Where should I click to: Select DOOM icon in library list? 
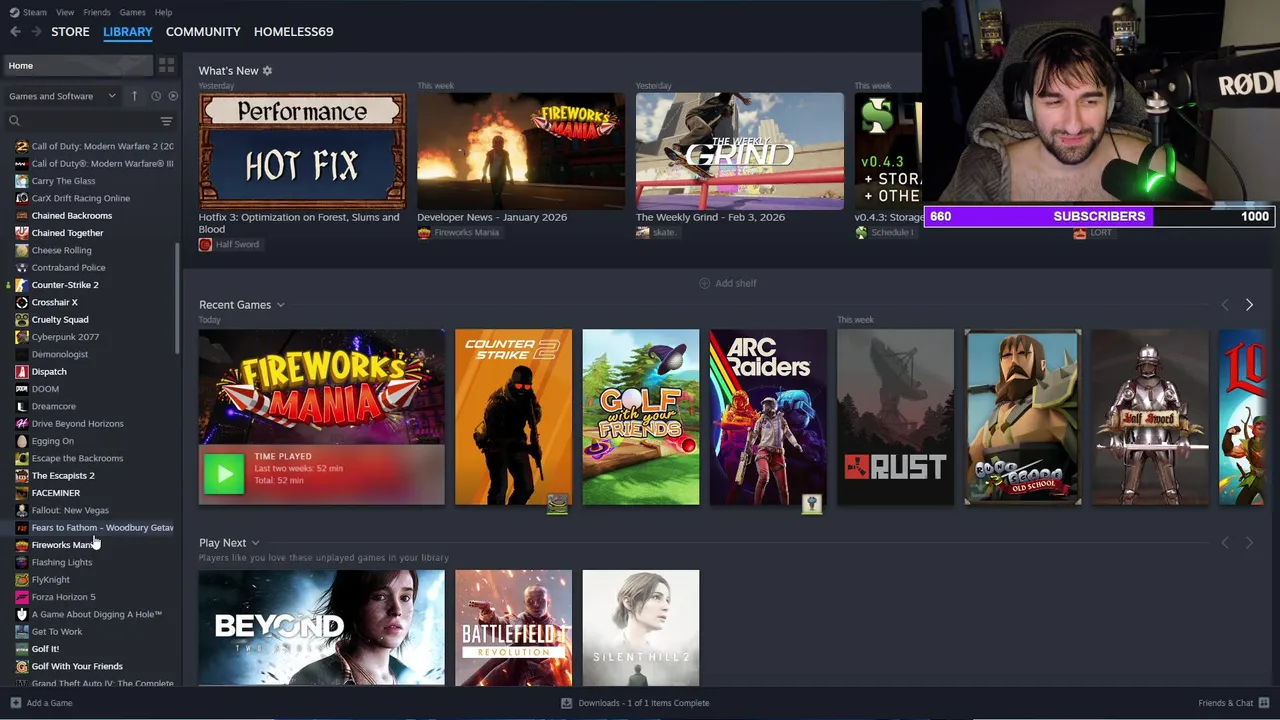(22, 389)
